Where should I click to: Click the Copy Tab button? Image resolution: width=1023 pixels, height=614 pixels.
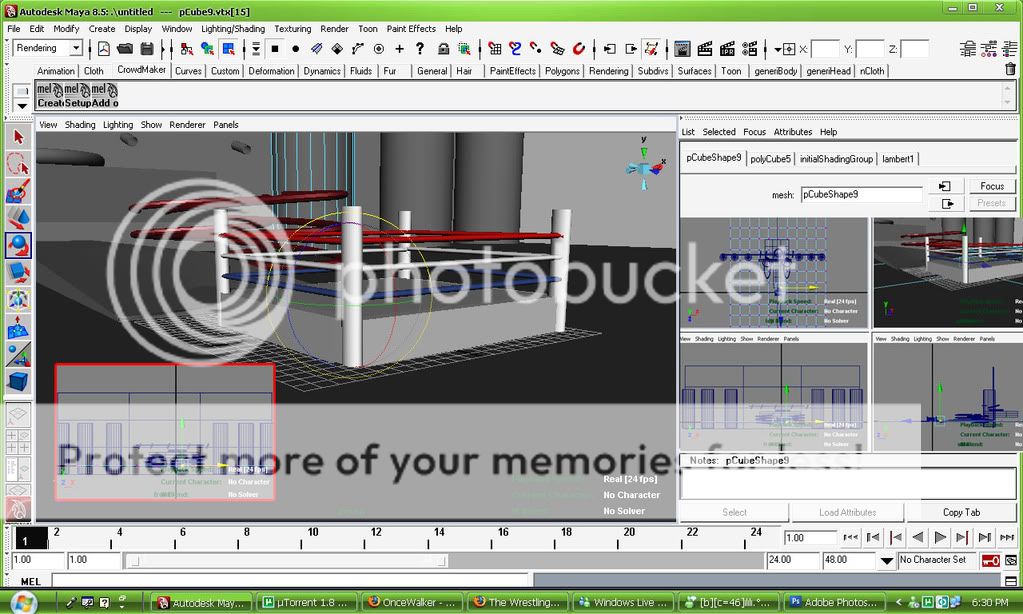pos(961,512)
